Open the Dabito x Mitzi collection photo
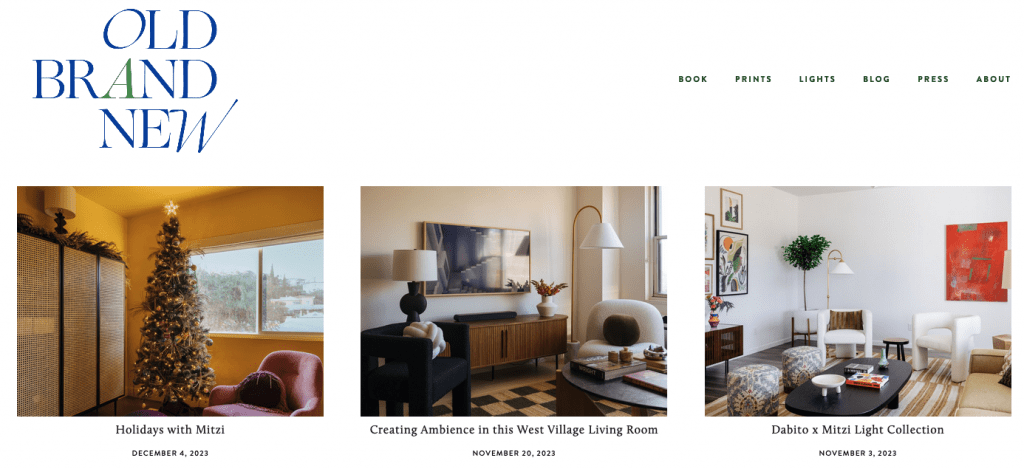The height and width of the screenshot is (469, 1024). 857,301
